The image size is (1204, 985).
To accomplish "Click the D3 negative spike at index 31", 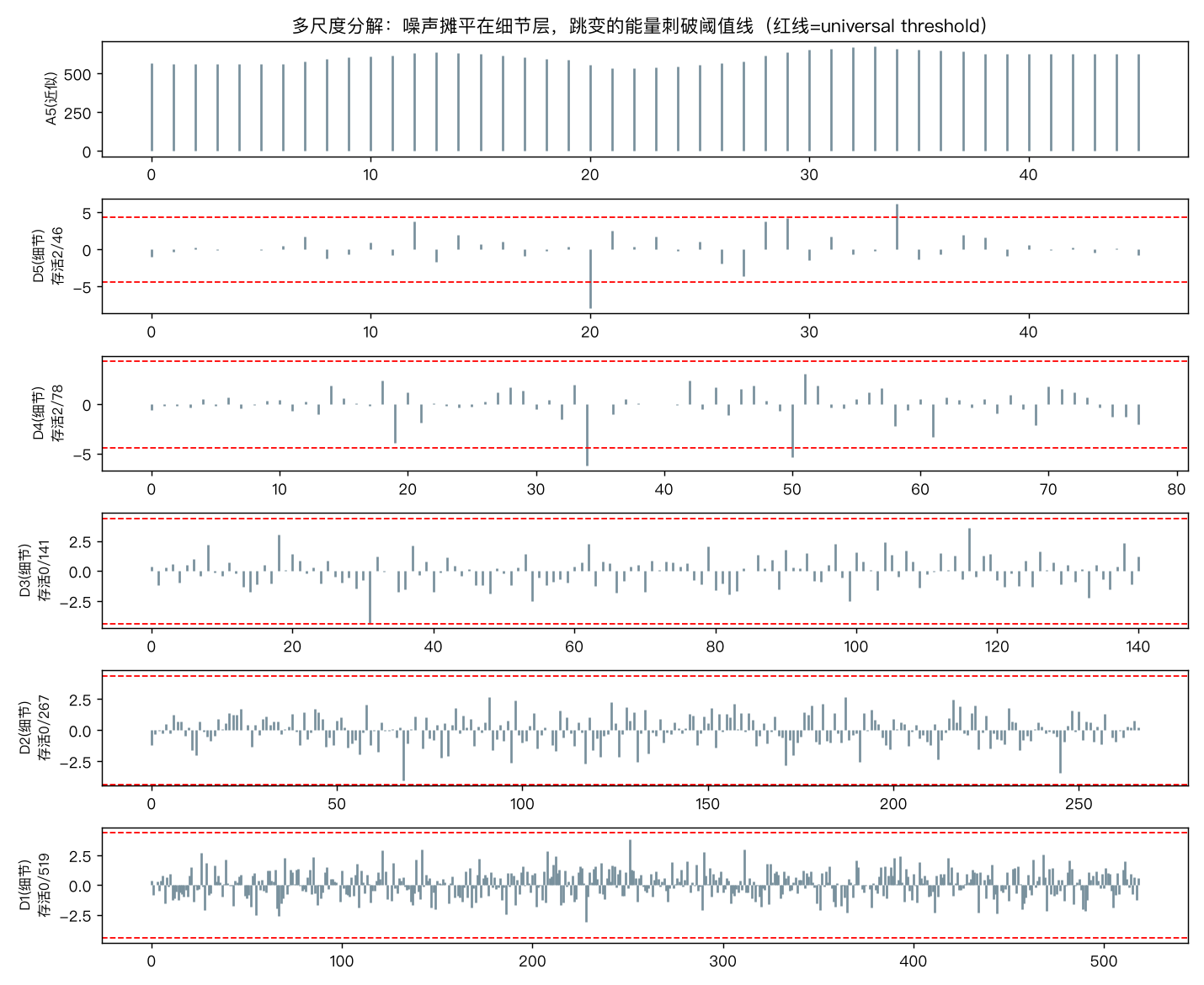I will coord(370,597).
